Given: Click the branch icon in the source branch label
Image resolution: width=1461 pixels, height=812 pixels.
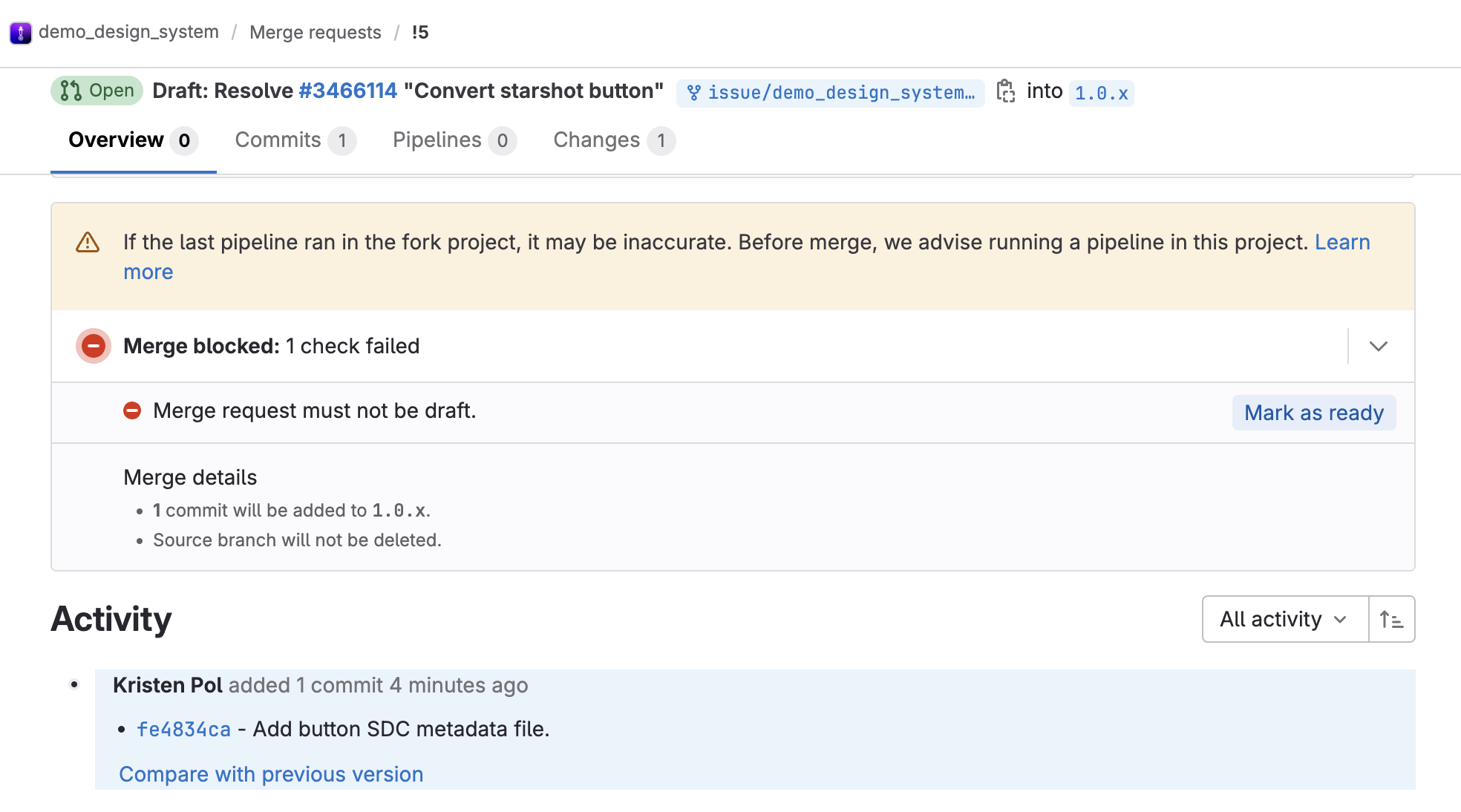Looking at the screenshot, I should (696, 92).
